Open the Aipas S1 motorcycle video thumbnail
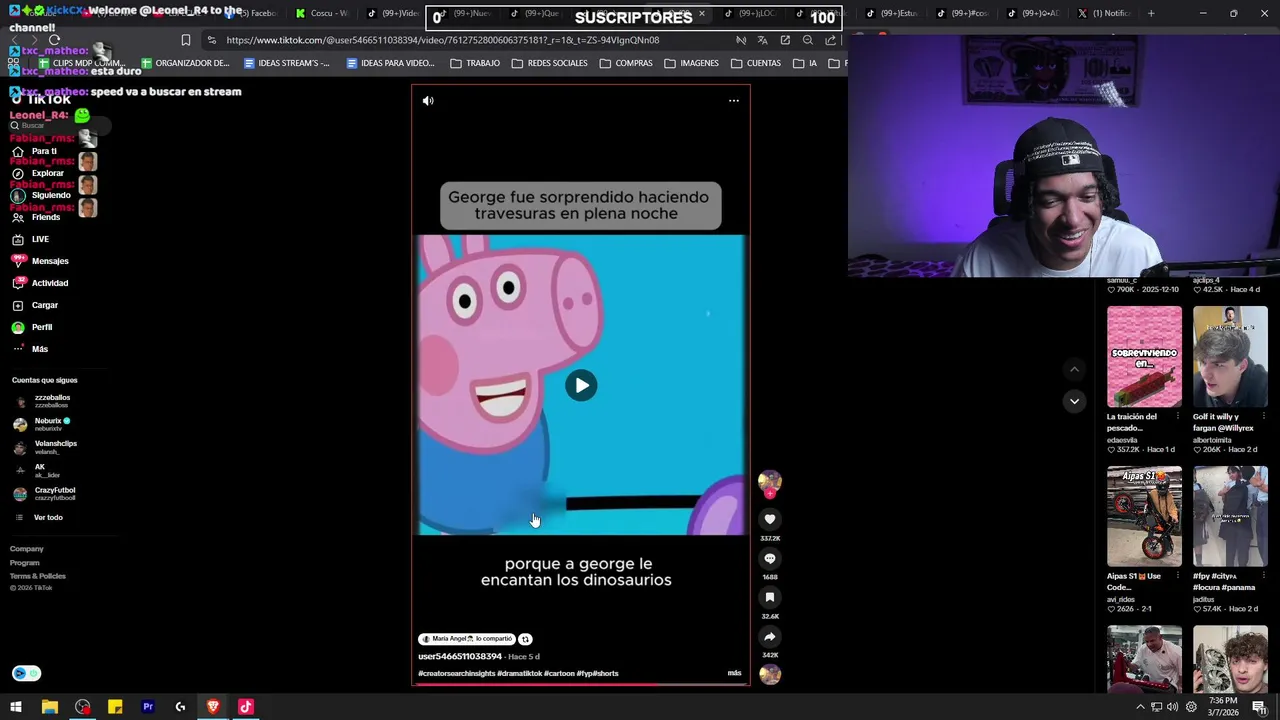 1144,516
